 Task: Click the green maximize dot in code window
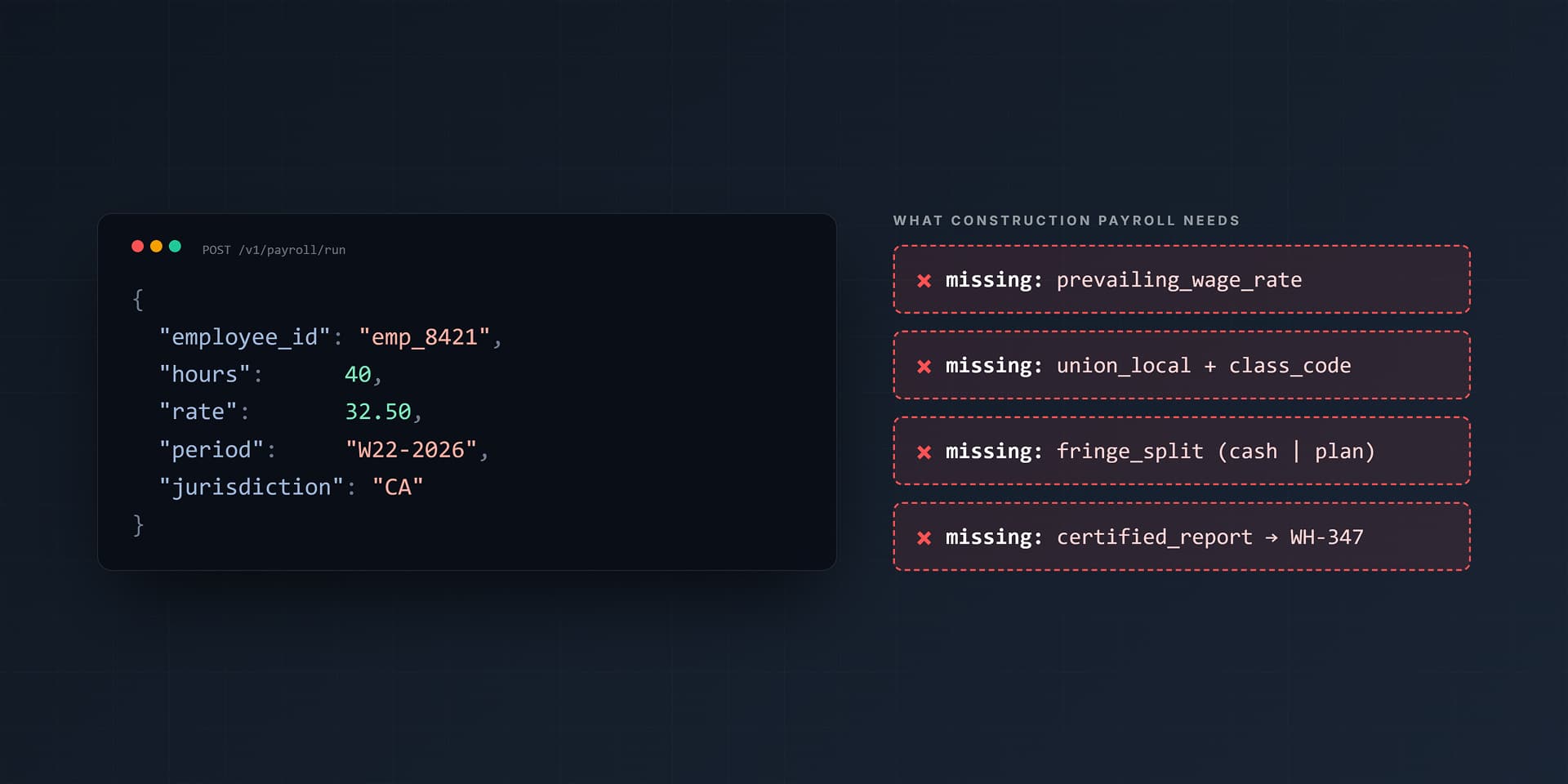[175, 247]
